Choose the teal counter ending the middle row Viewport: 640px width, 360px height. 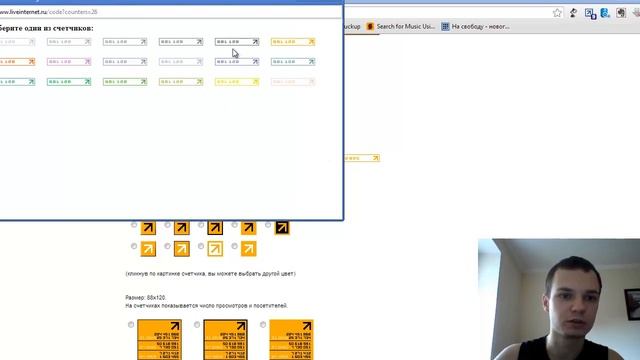(x=293, y=62)
